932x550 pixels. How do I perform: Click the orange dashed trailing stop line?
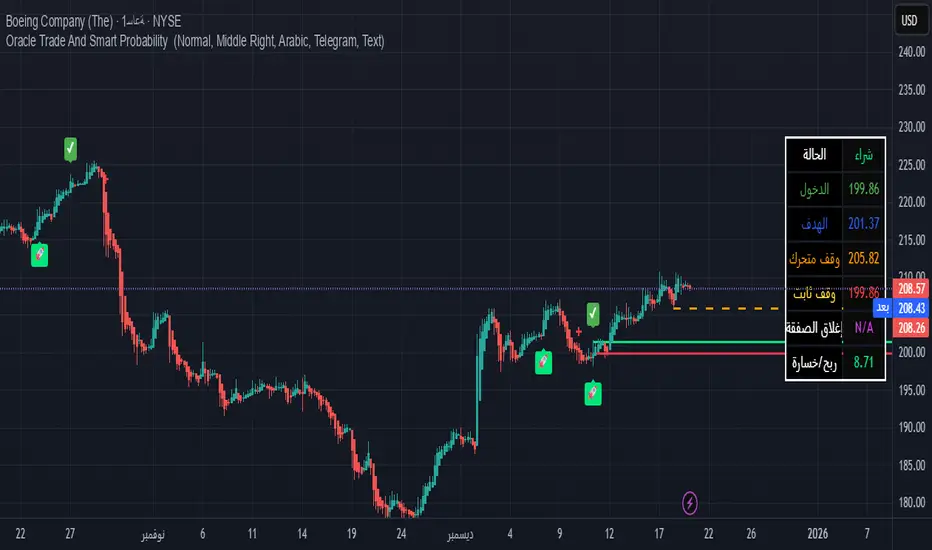point(726,309)
